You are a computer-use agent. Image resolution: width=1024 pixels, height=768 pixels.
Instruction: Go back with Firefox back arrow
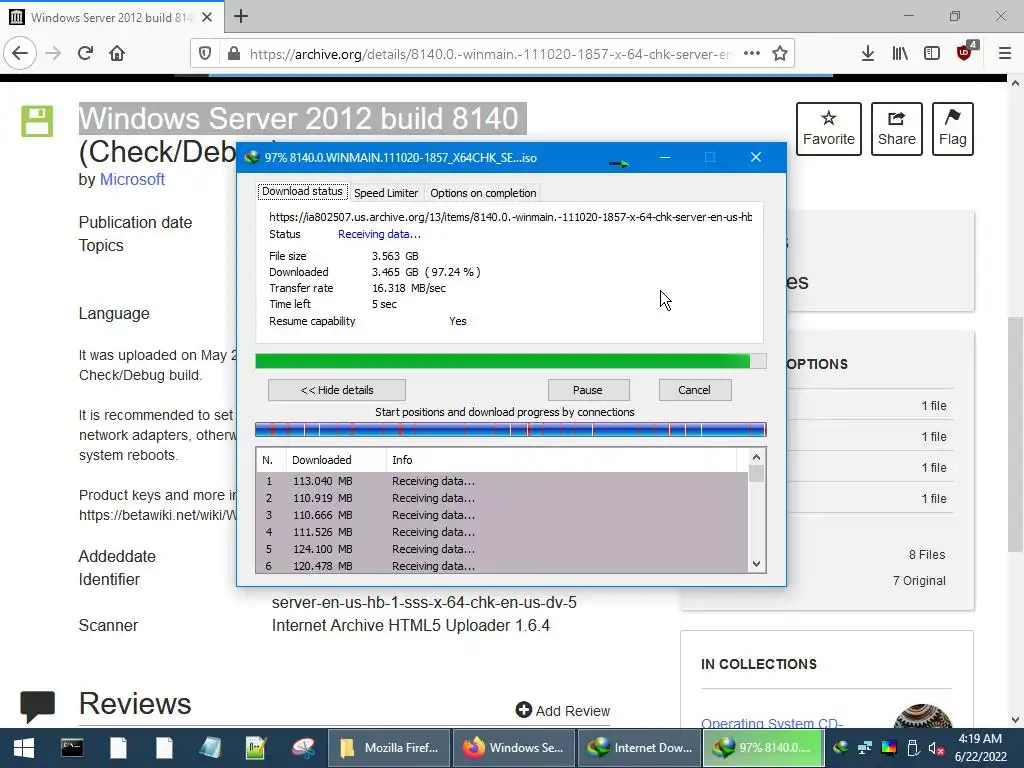point(20,54)
